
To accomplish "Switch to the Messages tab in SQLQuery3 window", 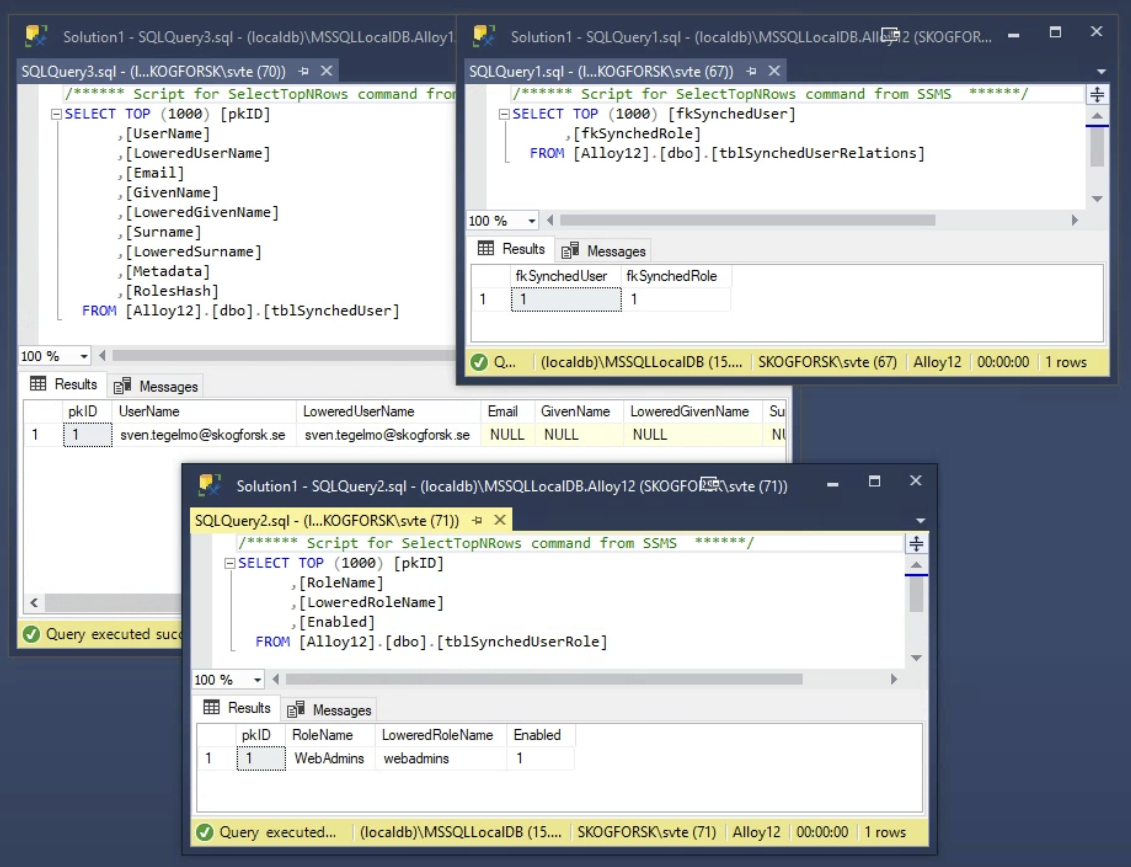I will pyautogui.click(x=157, y=386).
